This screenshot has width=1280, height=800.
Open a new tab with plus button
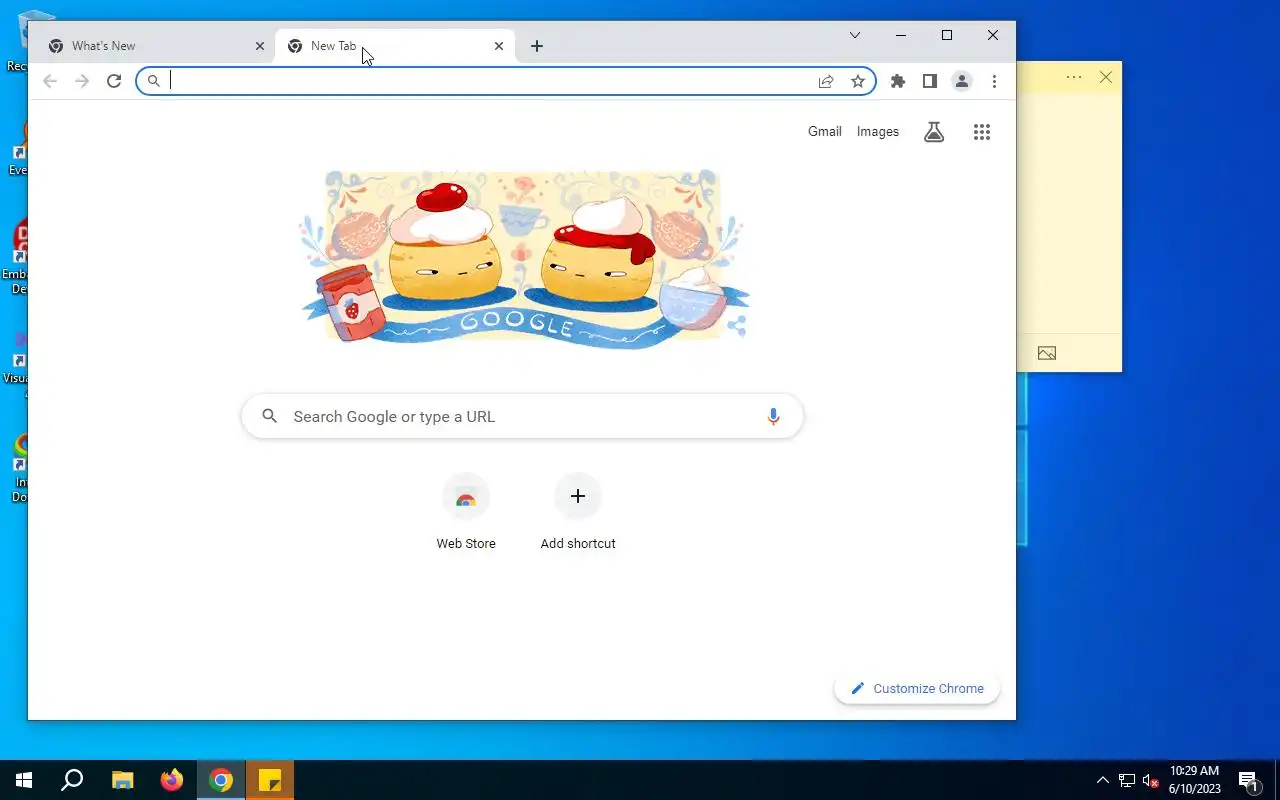click(x=537, y=46)
